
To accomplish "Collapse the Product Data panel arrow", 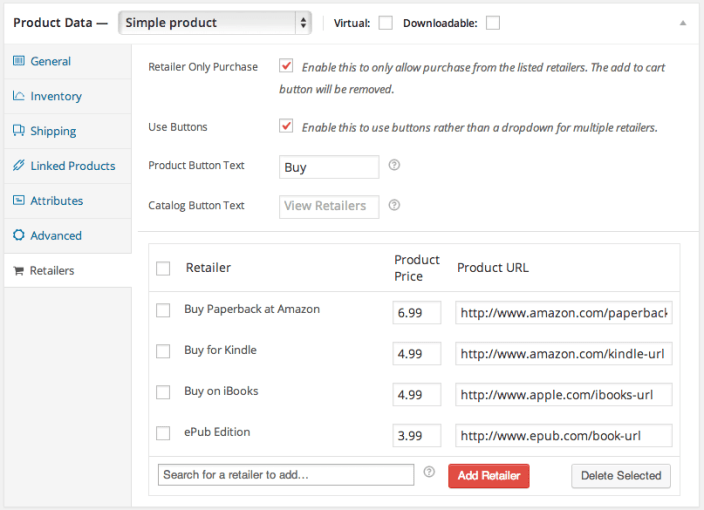I will (x=682, y=22).
